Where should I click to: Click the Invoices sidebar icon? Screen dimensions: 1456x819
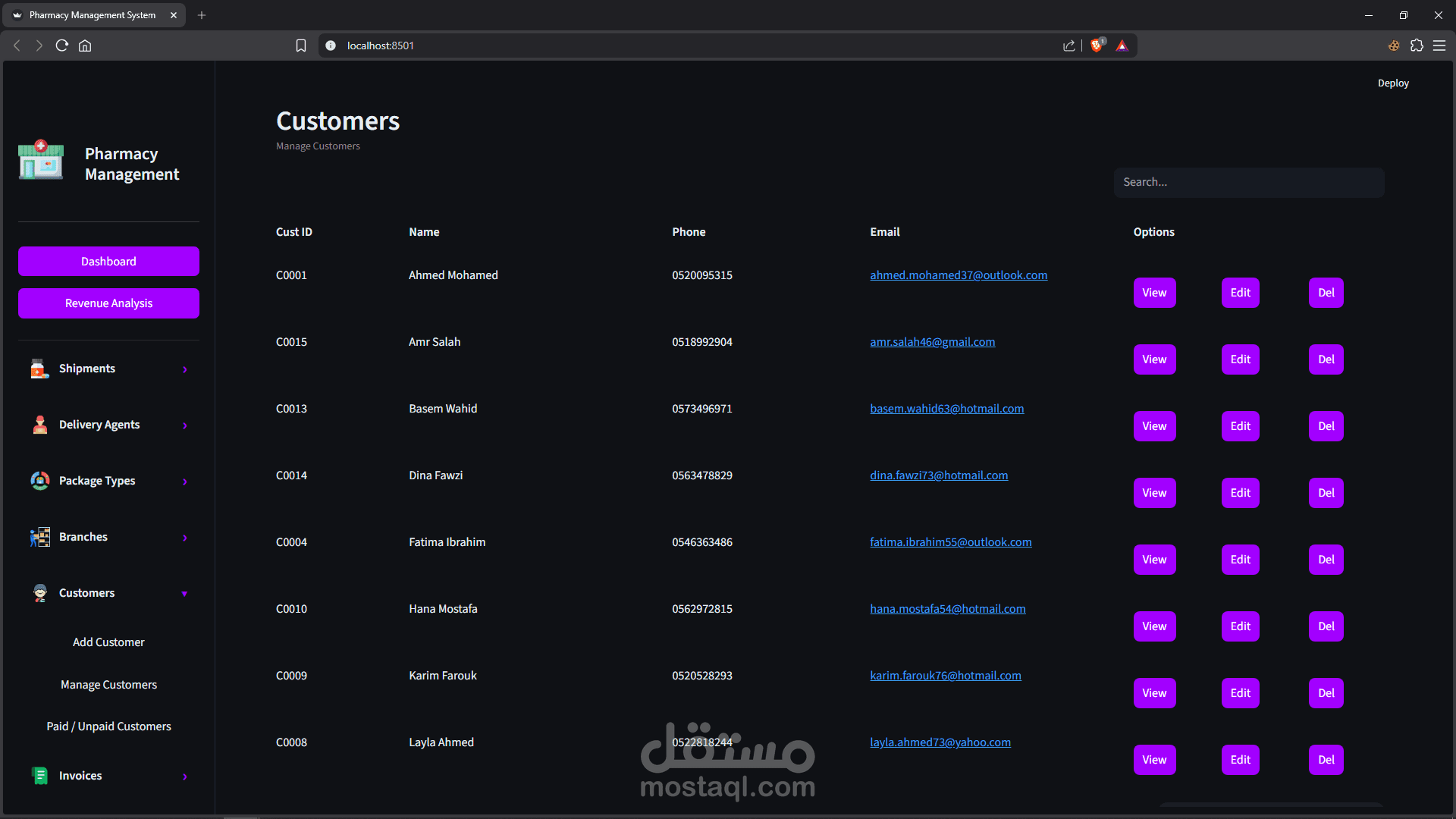pos(39,776)
